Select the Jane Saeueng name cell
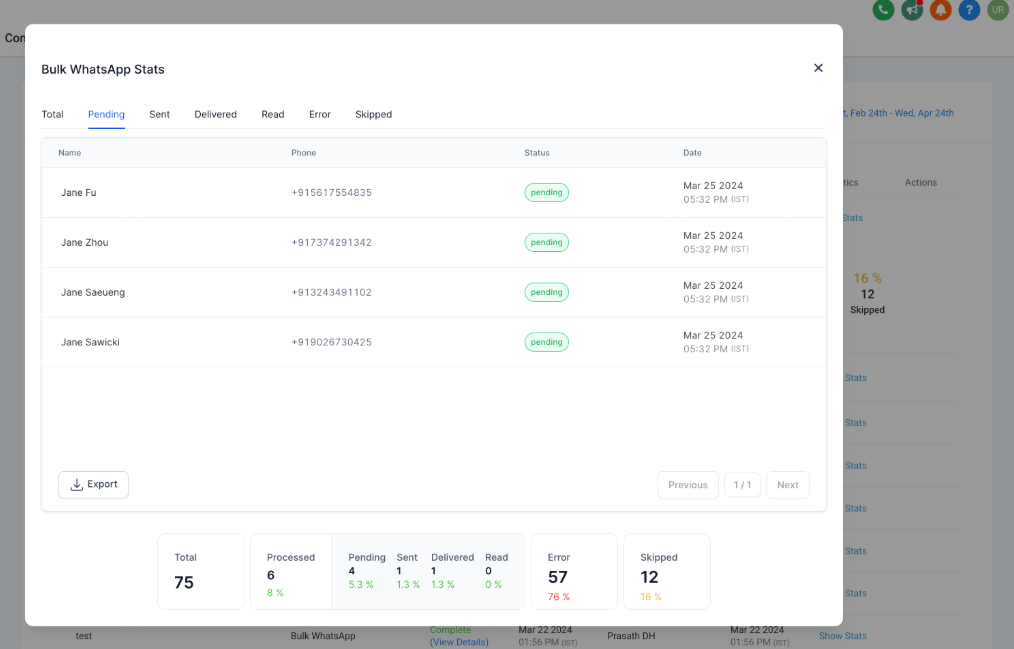 pyautogui.click(x=93, y=292)
